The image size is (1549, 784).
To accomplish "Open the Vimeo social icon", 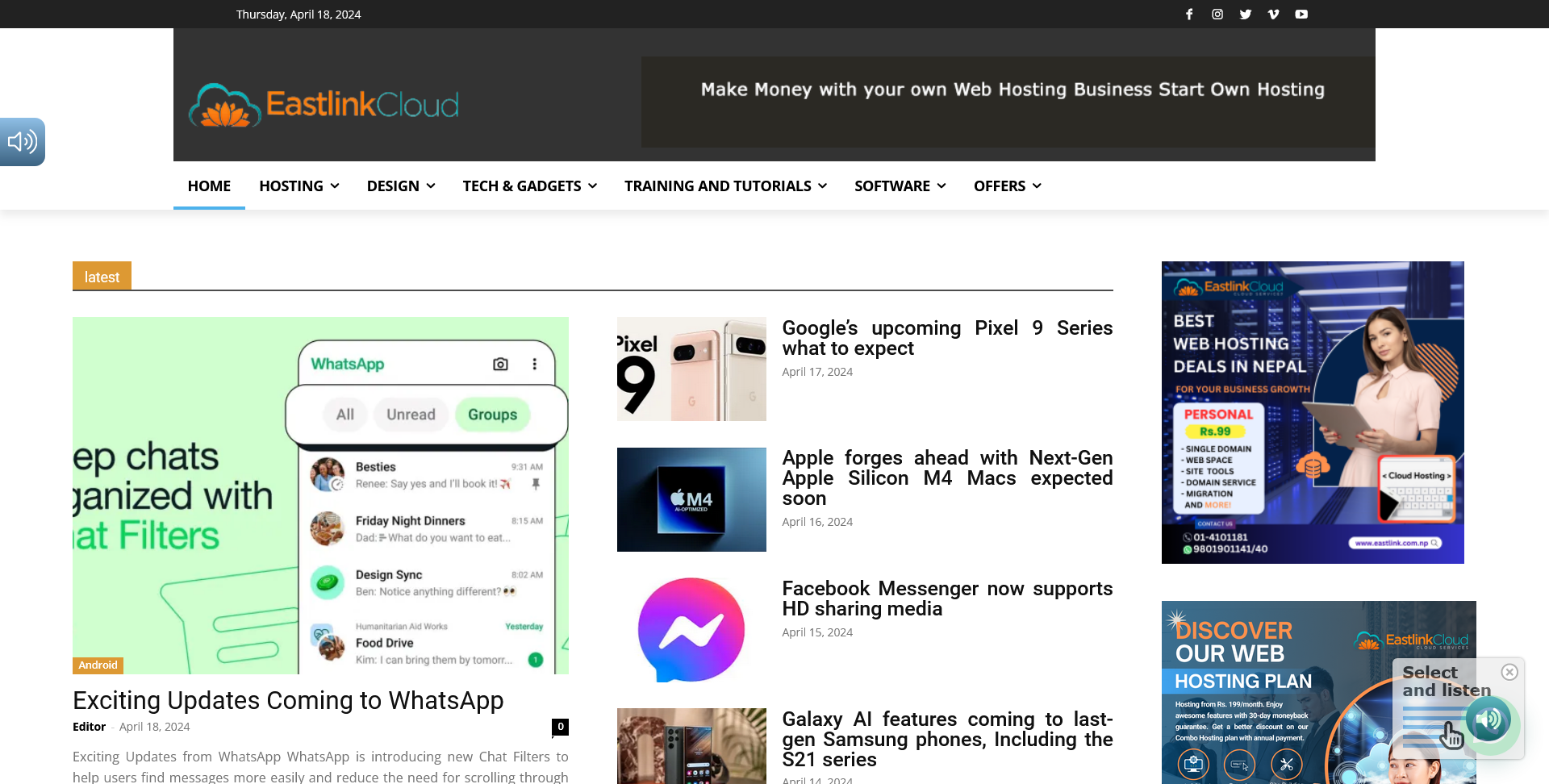I will pos(1273,15).
